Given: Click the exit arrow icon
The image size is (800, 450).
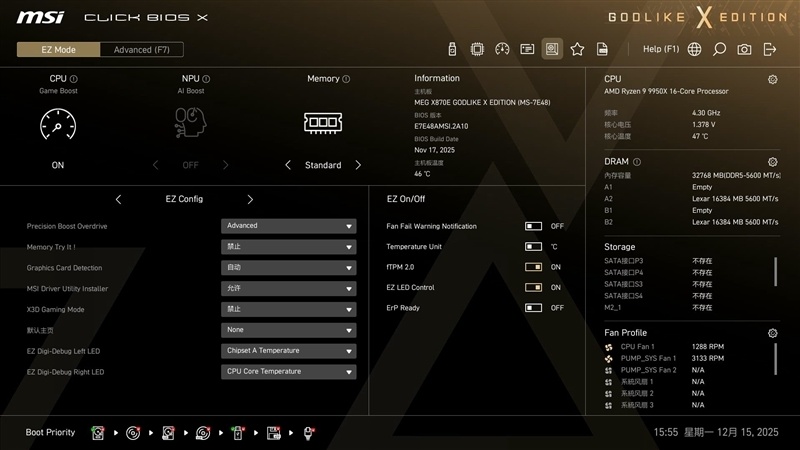Looking at the screenshot, I should click(x=769, y=49).
